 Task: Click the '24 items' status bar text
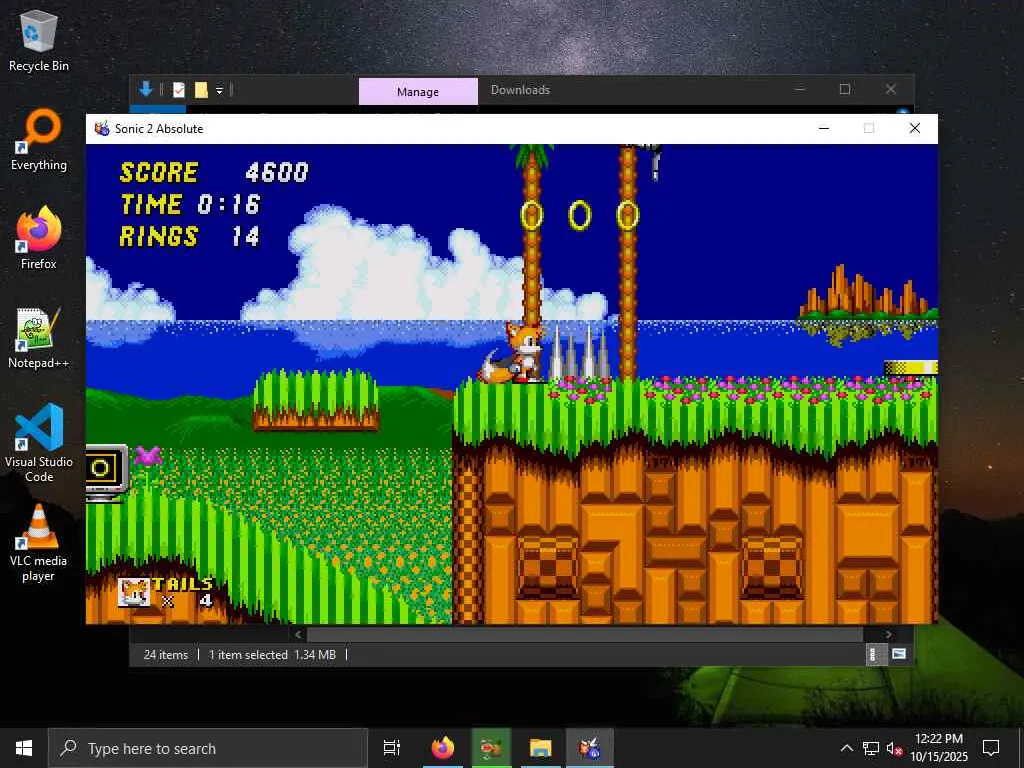click(x=166, y=654)
